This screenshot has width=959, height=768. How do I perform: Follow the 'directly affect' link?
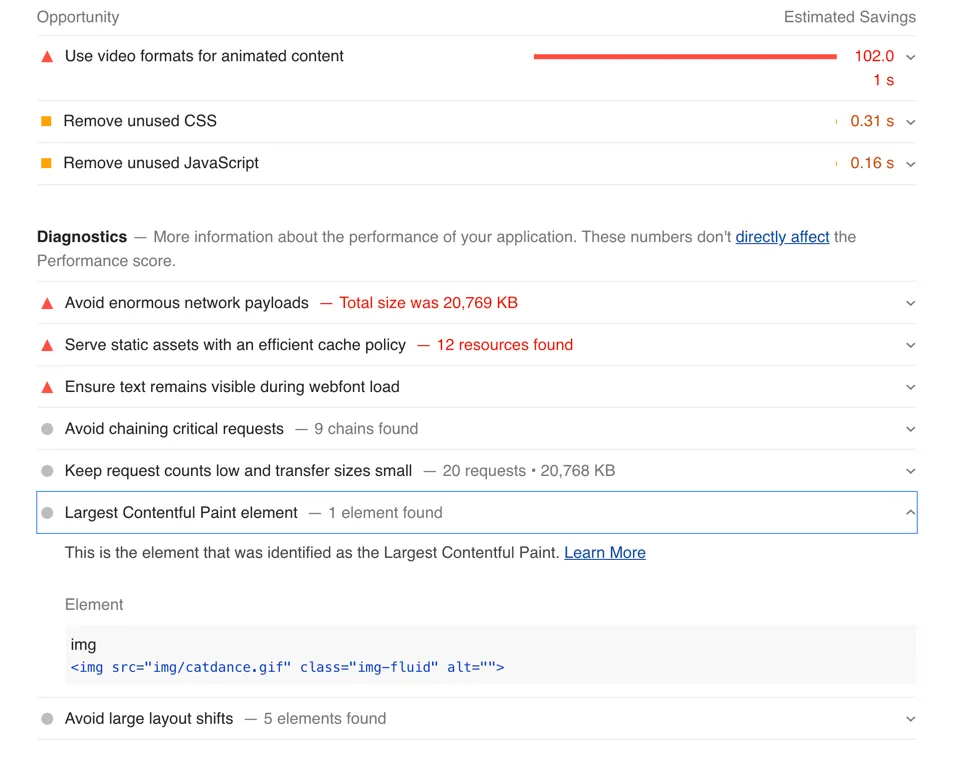782,237
